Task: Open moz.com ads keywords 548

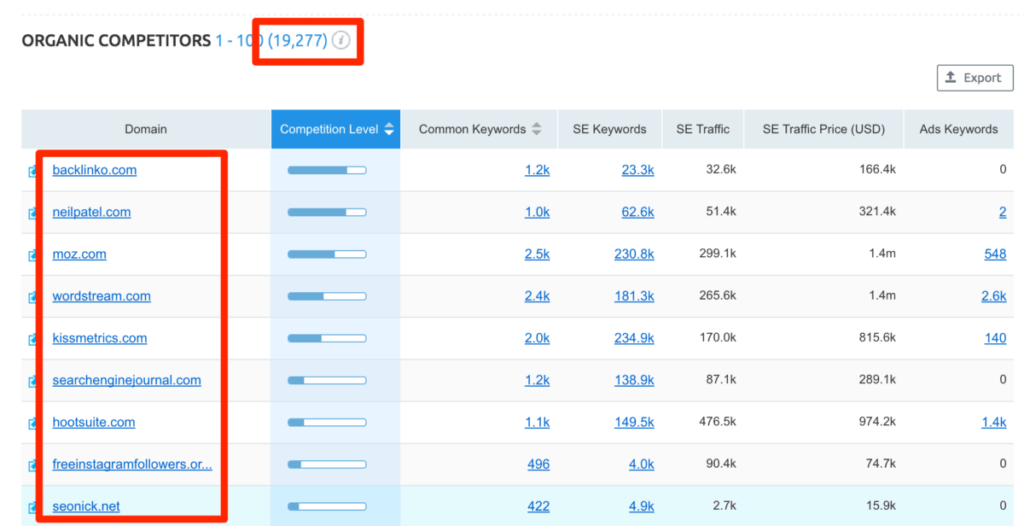Action: click(x=995, y=254)
